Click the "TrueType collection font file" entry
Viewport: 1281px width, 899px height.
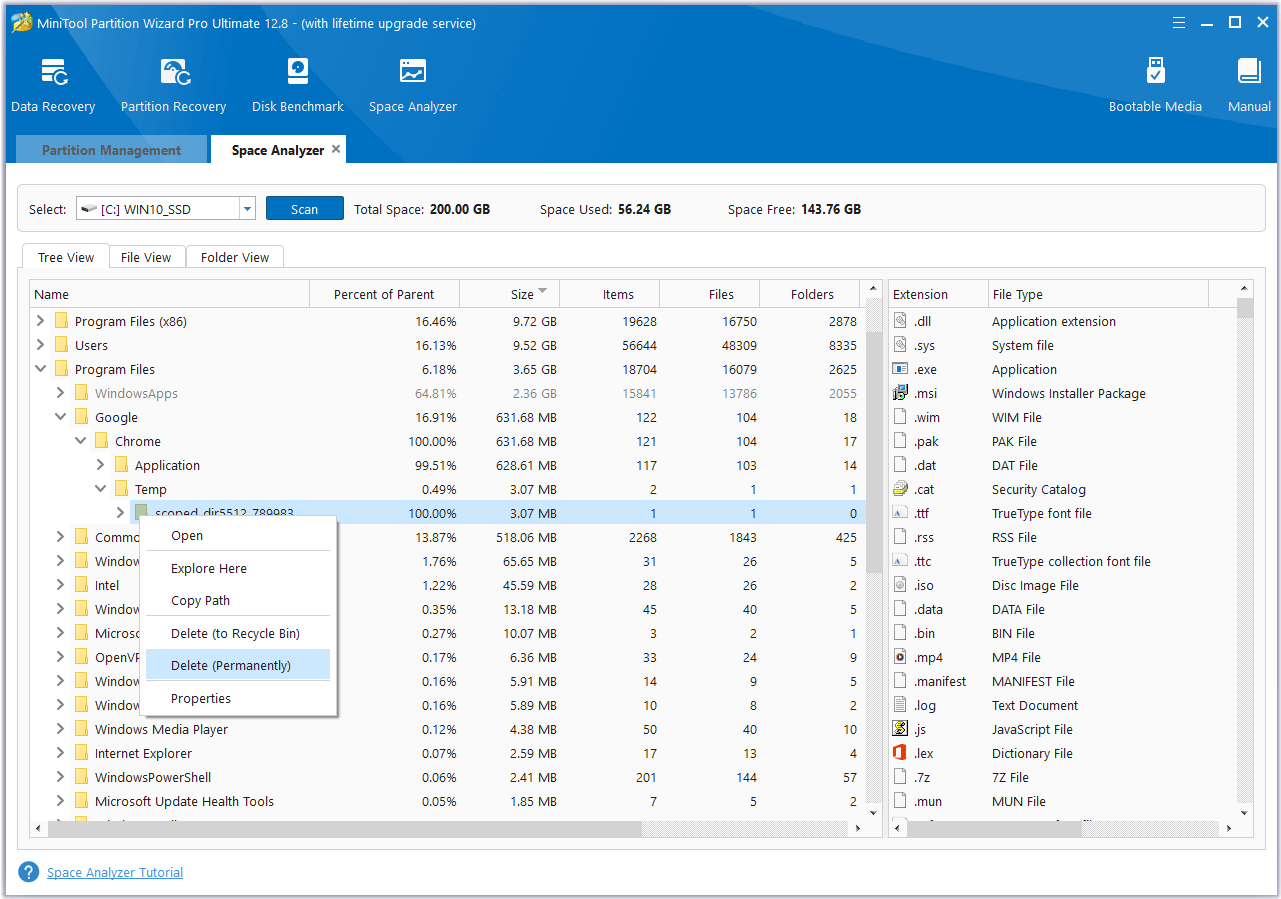(x=1071, y=561)
